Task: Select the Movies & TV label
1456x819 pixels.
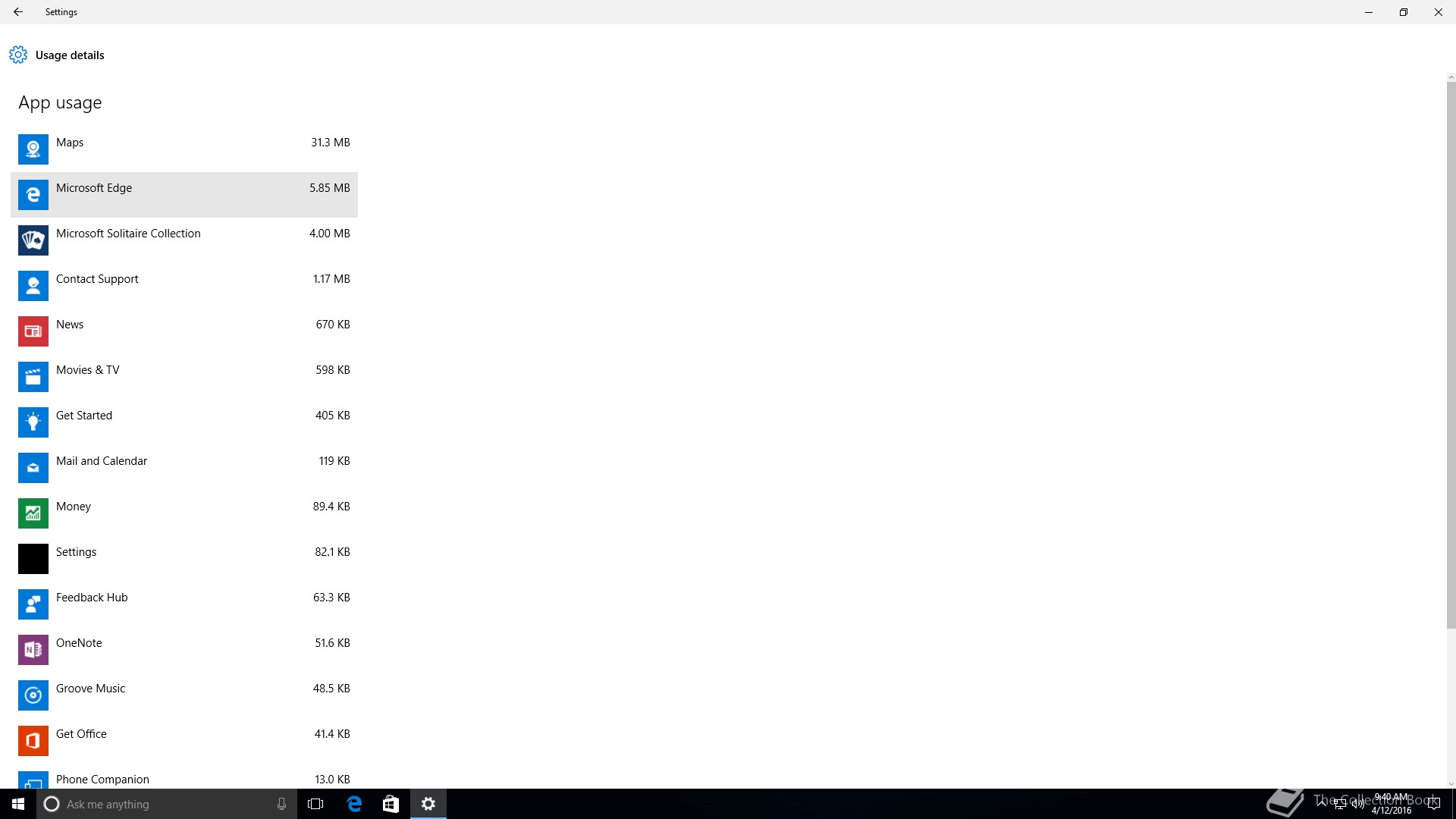Action: (88, 370)
